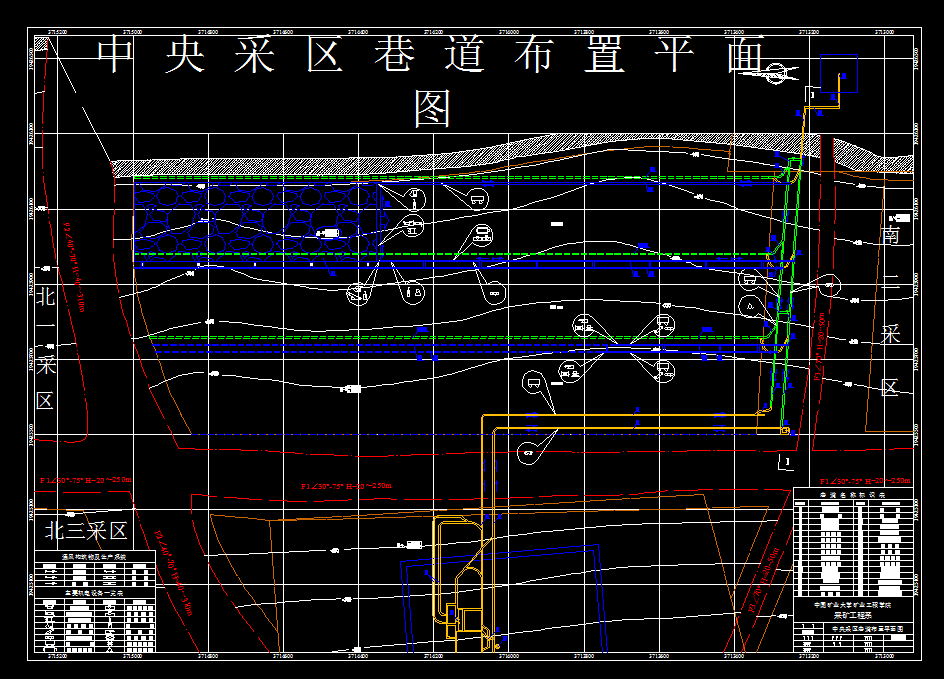Select the red F1 fault label above 北三采区
The image size is (944, 679).
coord(85,480)
